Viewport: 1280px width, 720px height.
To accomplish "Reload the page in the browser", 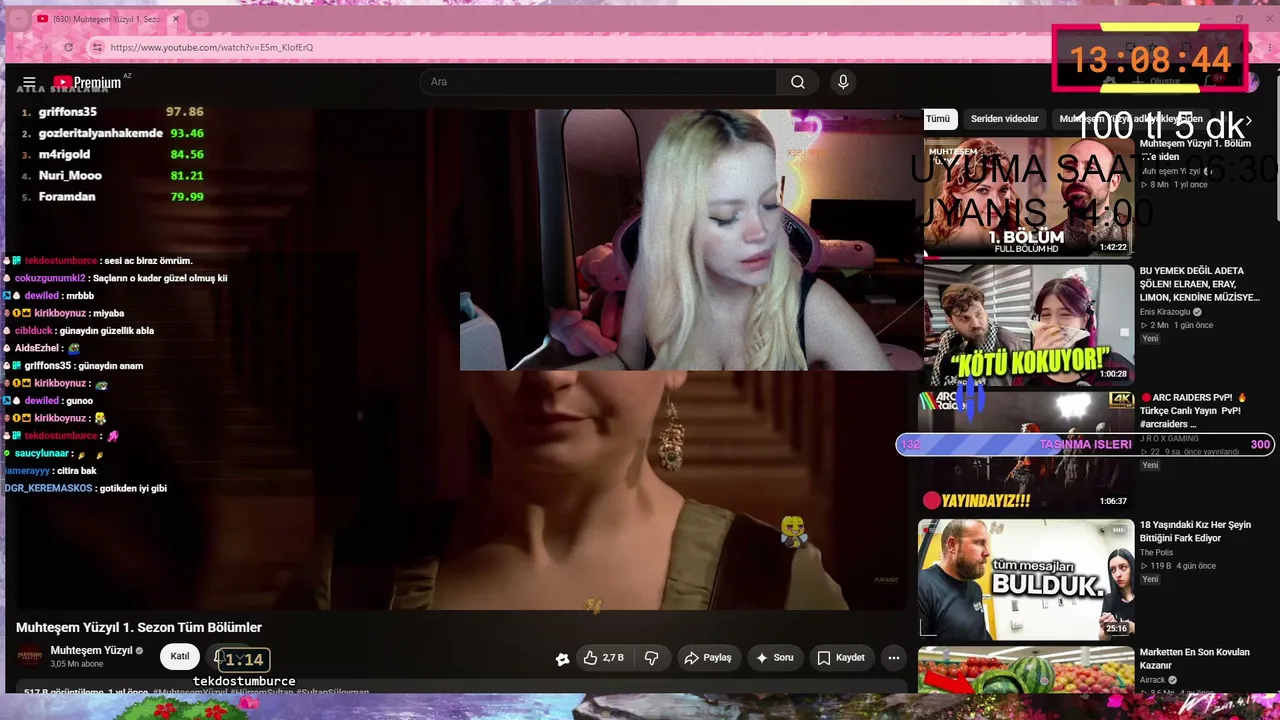I will [68, 47].
